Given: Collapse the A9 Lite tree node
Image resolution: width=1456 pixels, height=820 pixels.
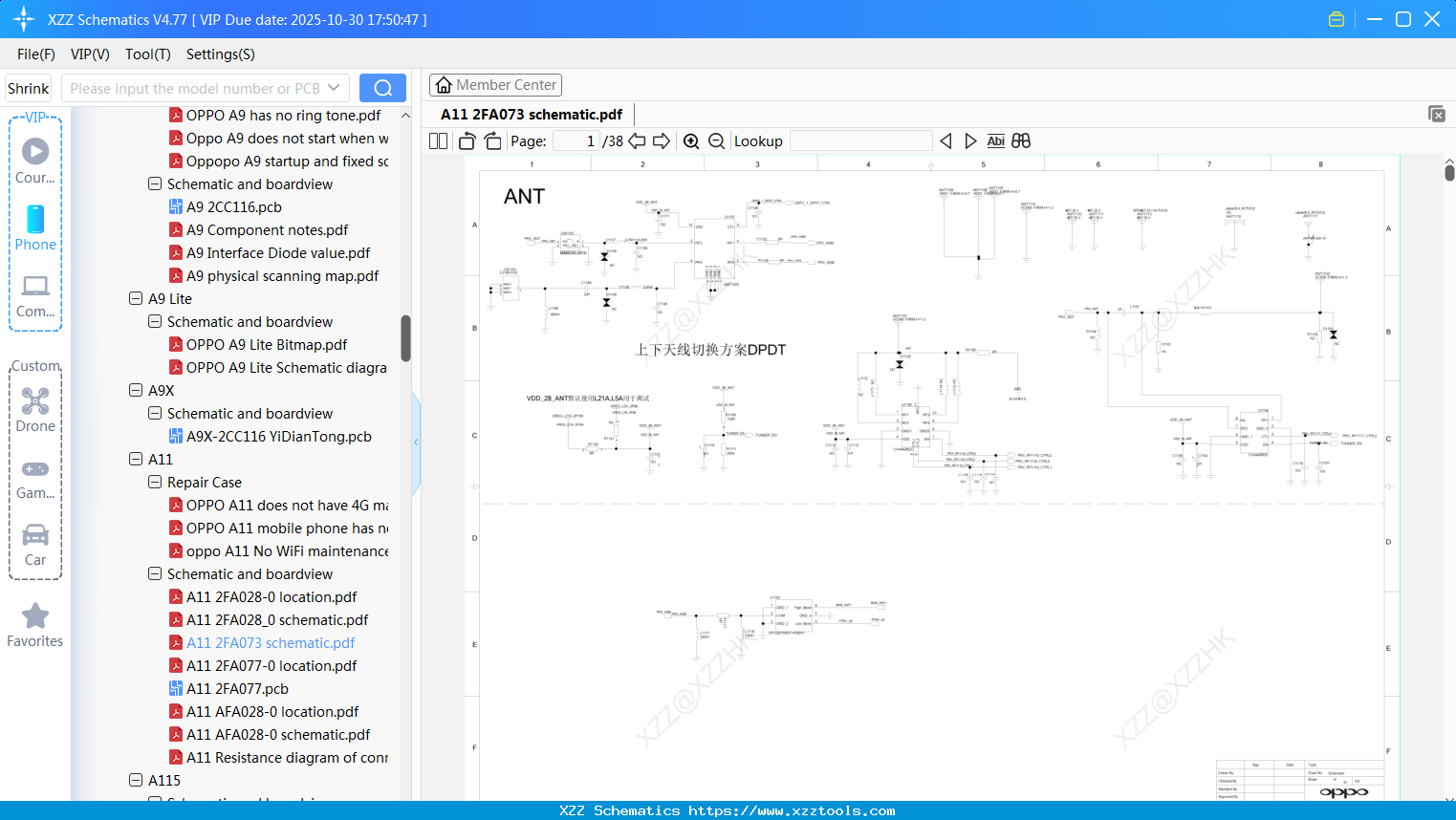Looking at the screenshot, I should (x=136, y=299).
